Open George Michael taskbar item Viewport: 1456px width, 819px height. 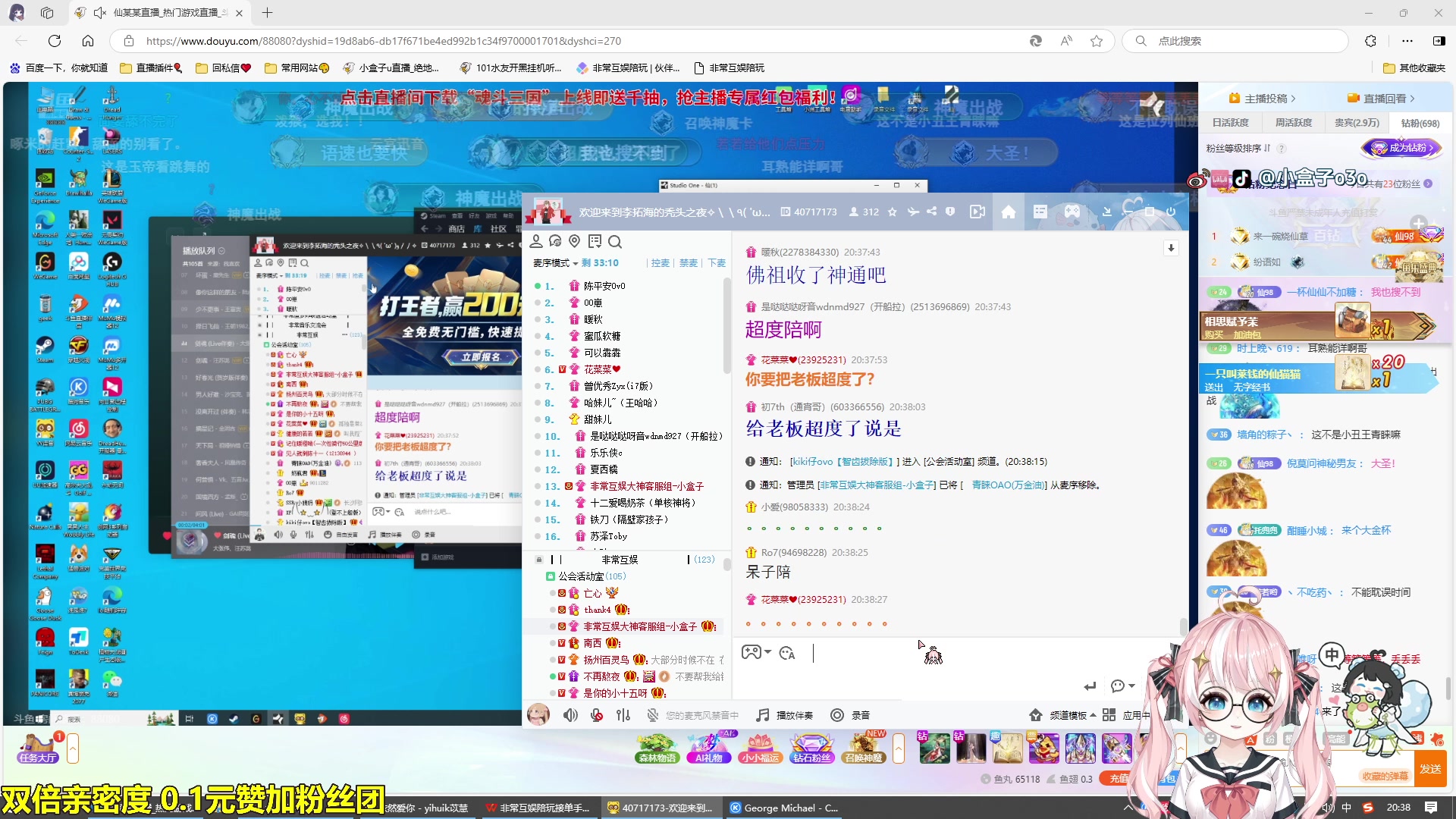783,808
